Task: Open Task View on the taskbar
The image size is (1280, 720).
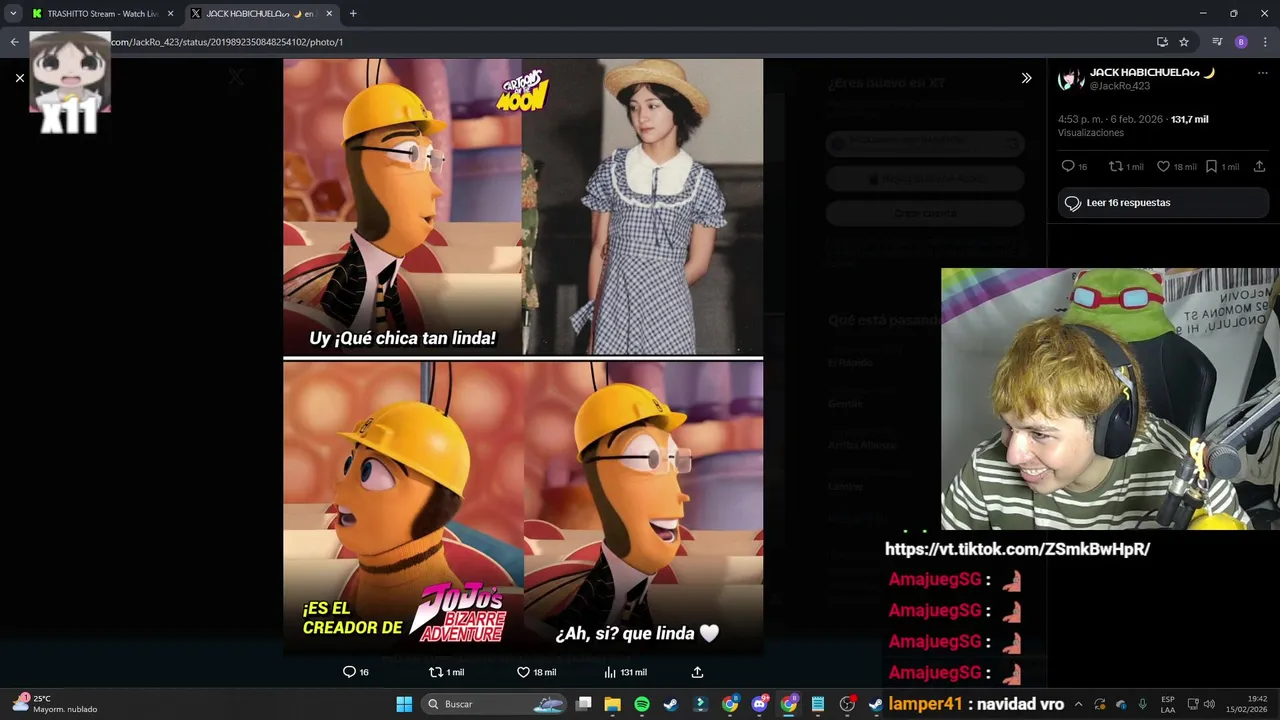Action: tap(584, 704)
